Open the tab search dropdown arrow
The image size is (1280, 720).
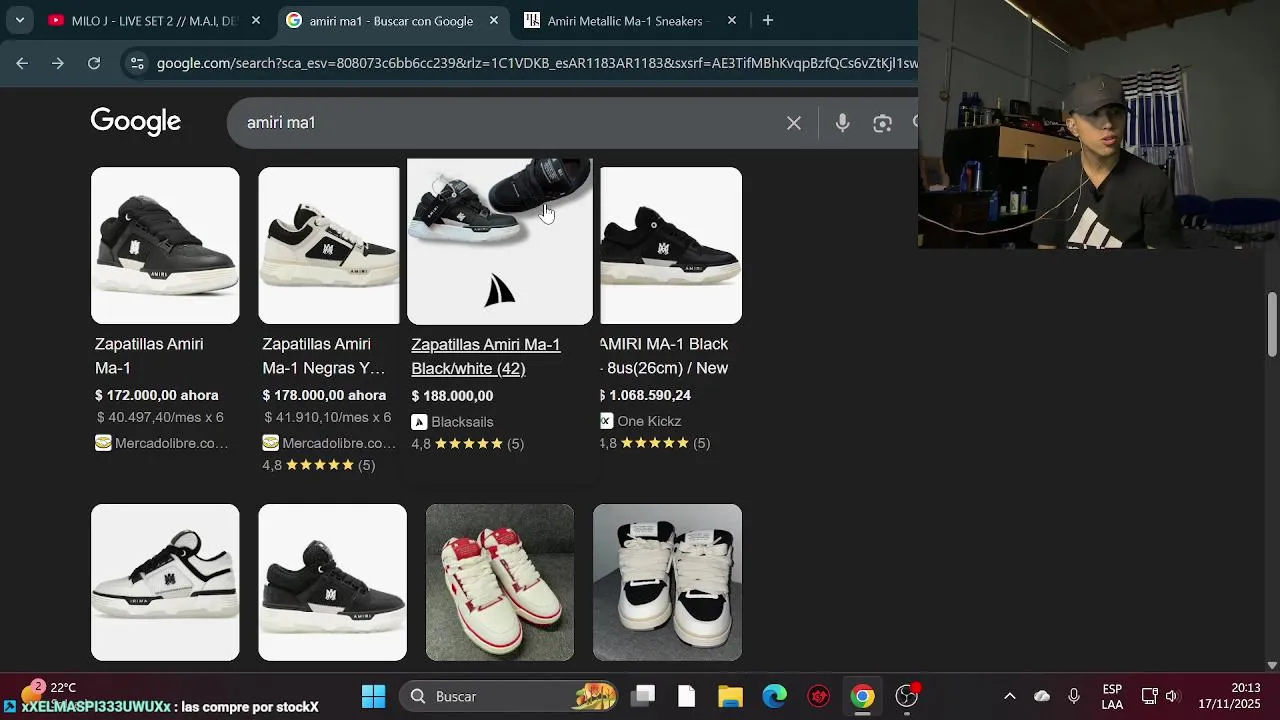(x=19, y=20)
